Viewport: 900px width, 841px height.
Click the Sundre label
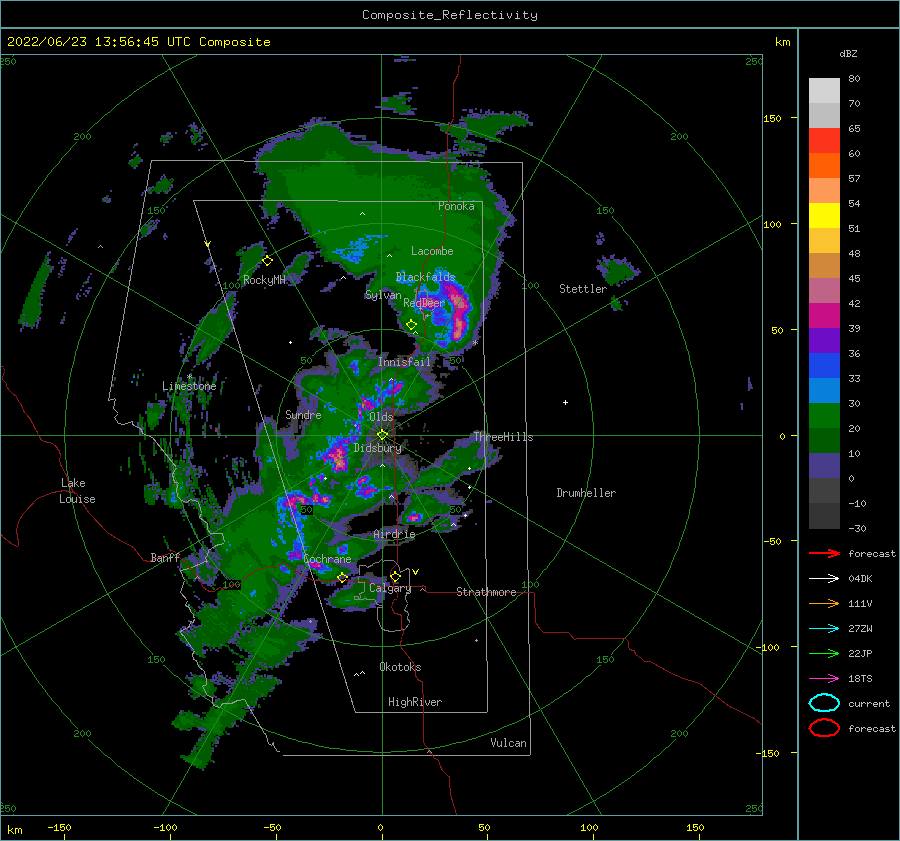coord(304,414)
